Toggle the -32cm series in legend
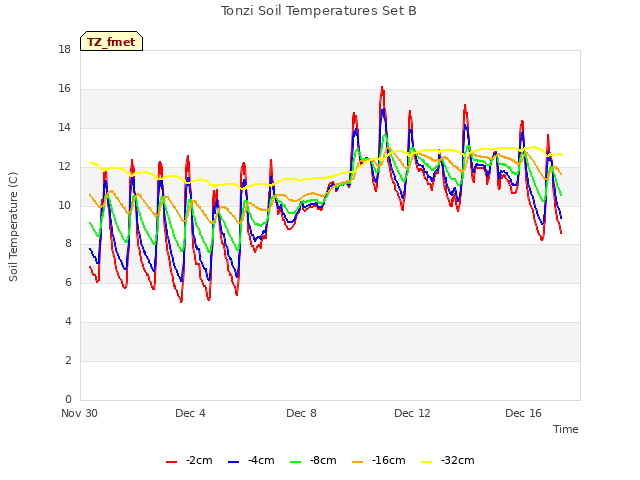Image resolution: width=640 pixels, height=480 pixels. 447,461
